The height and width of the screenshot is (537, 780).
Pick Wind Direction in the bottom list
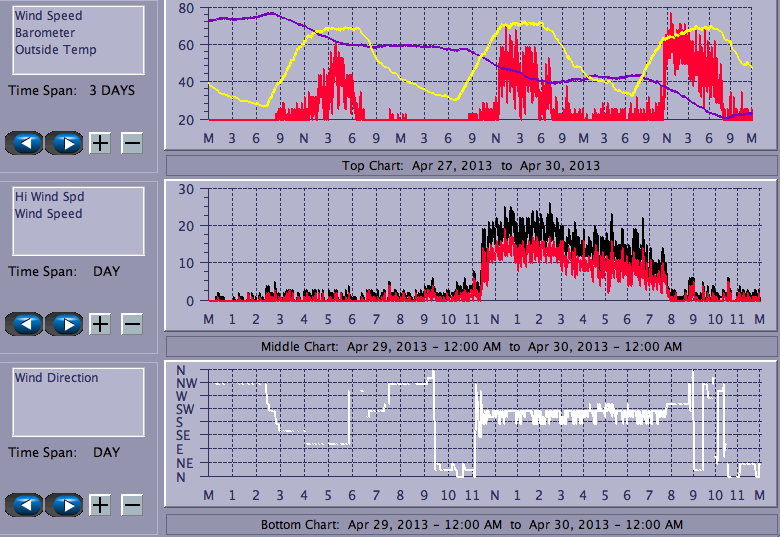click(56, 378)
